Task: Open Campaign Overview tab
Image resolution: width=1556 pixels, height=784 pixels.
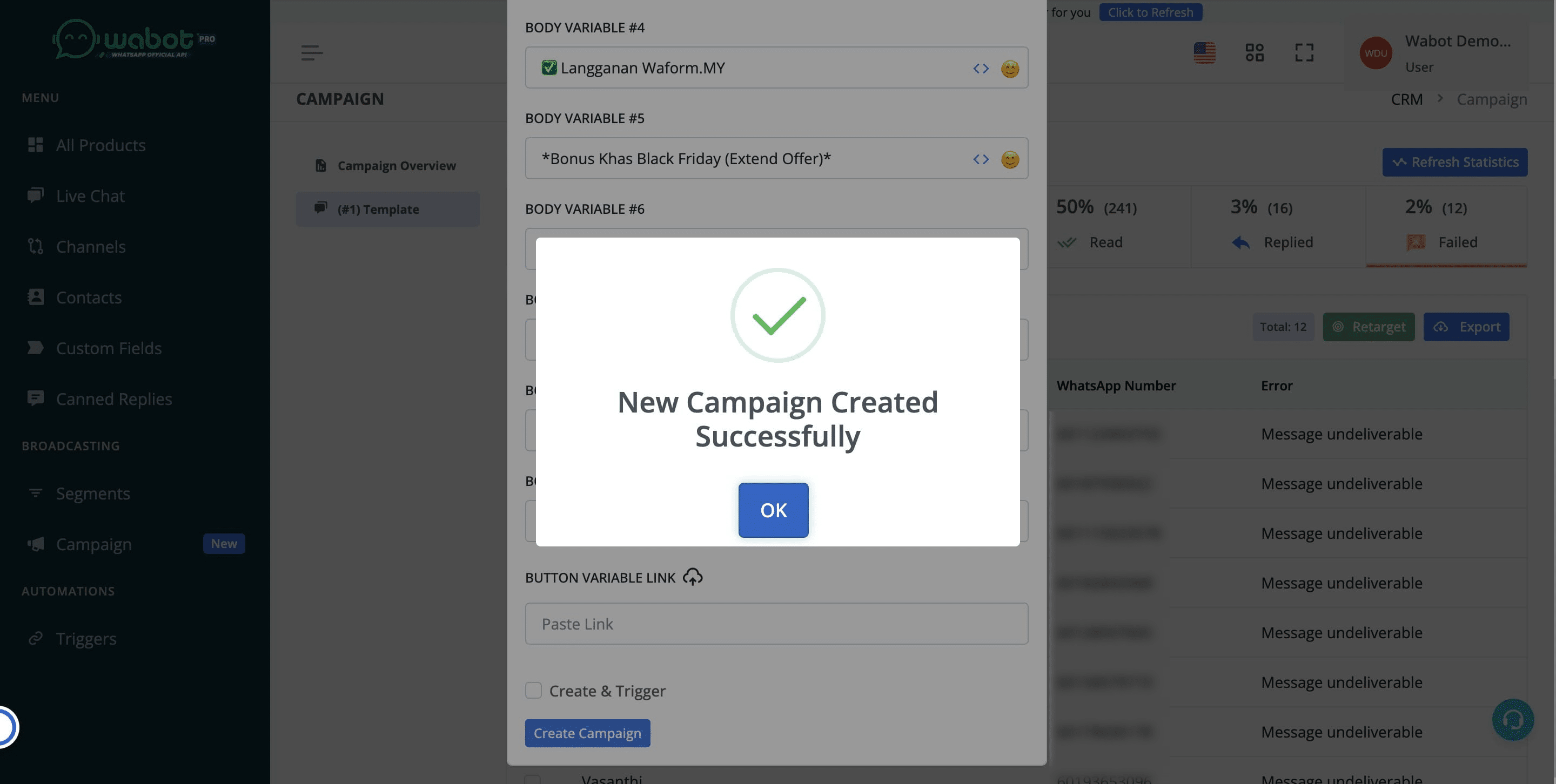Action: (x=395, y=165)
